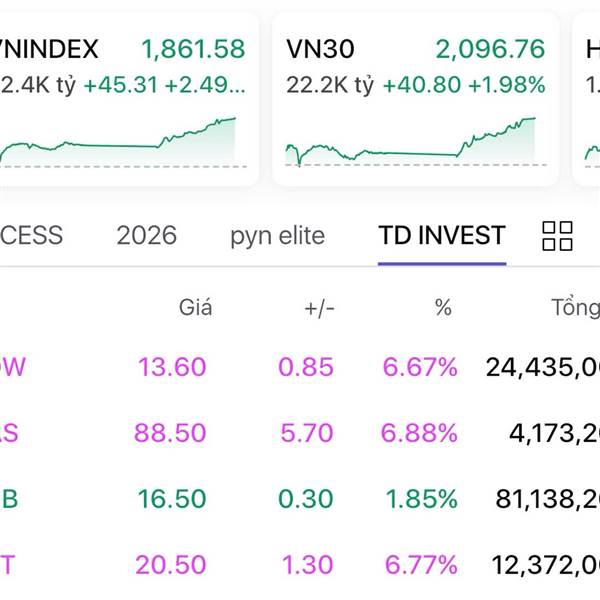600x600 pixels.
Task: Open the 2026 watchlist tab
Action: (x=146, y=236)
